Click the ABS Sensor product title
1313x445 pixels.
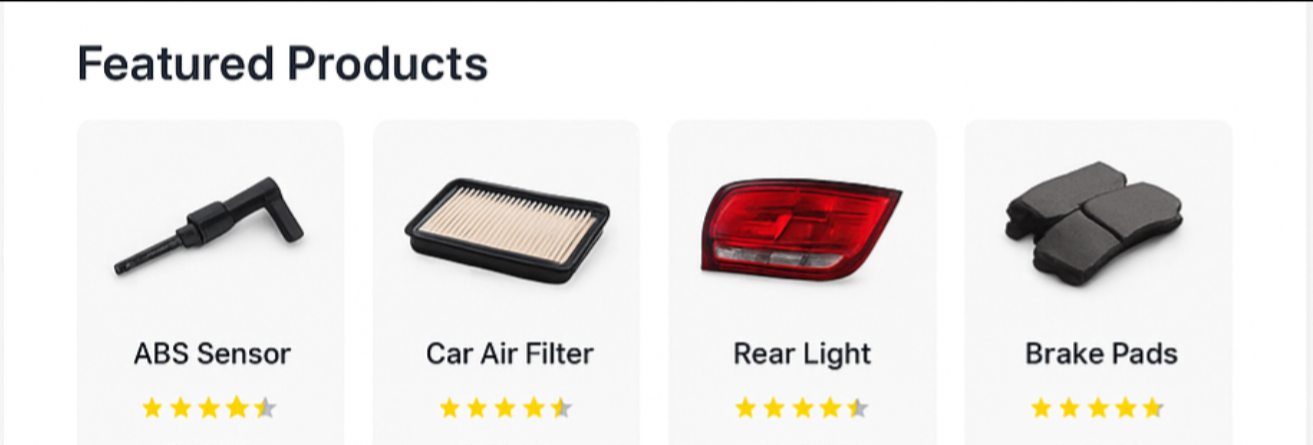(212, 354)
